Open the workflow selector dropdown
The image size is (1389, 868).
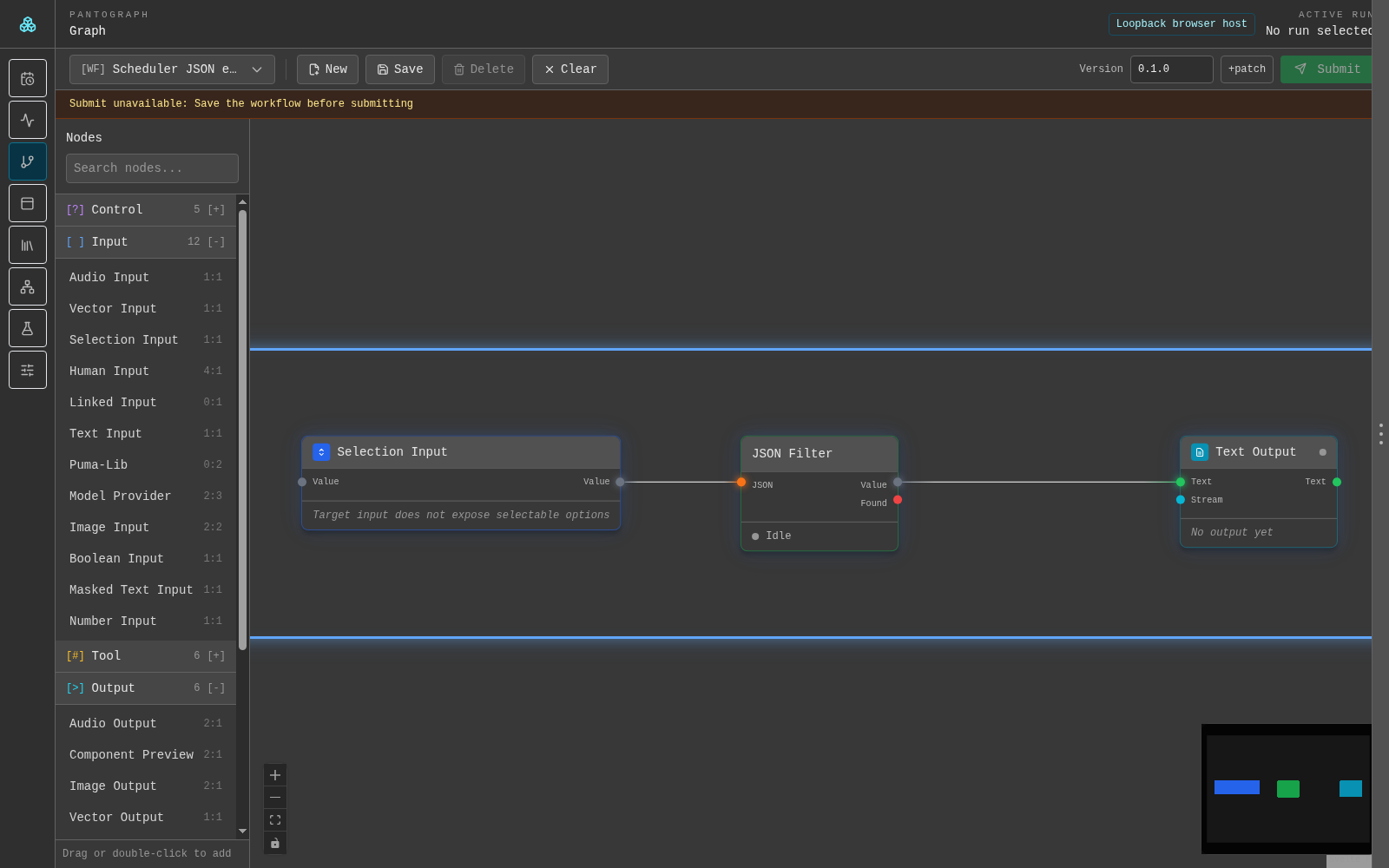pos(172,69)
